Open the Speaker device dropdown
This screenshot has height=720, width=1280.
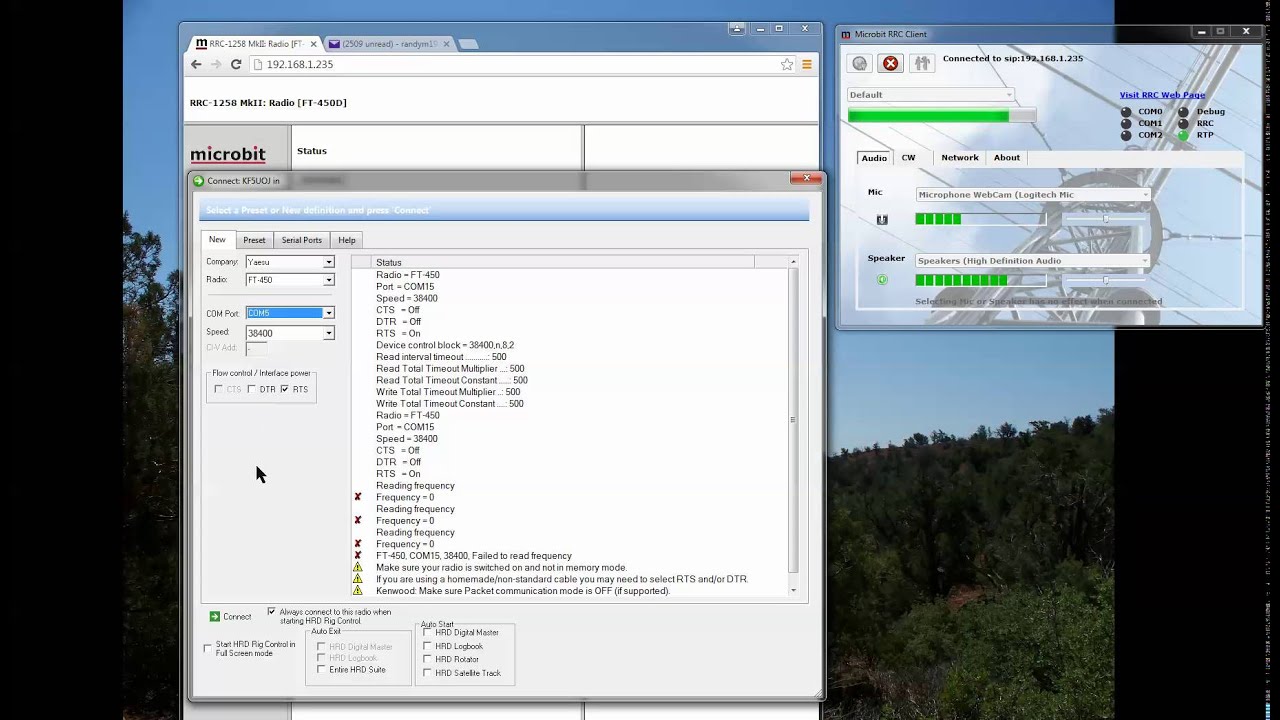pos(1034,261)
